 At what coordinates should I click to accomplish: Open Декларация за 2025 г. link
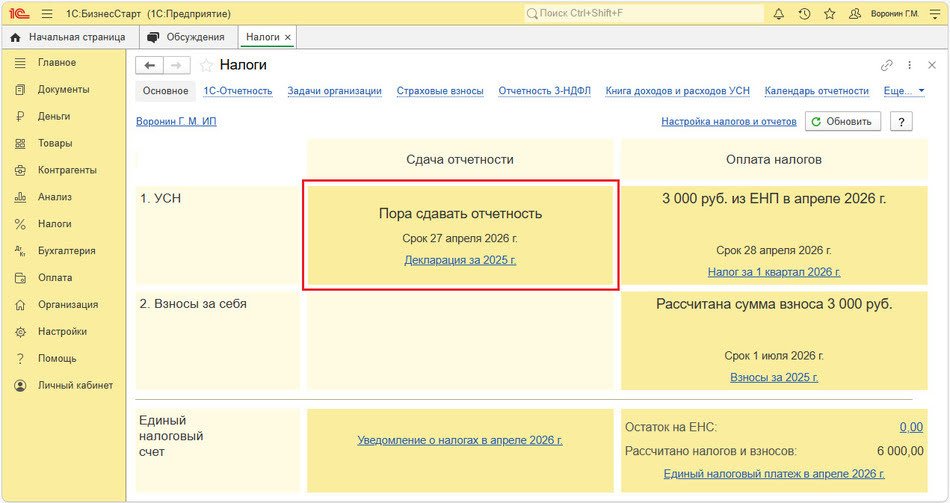coord(460,260)
